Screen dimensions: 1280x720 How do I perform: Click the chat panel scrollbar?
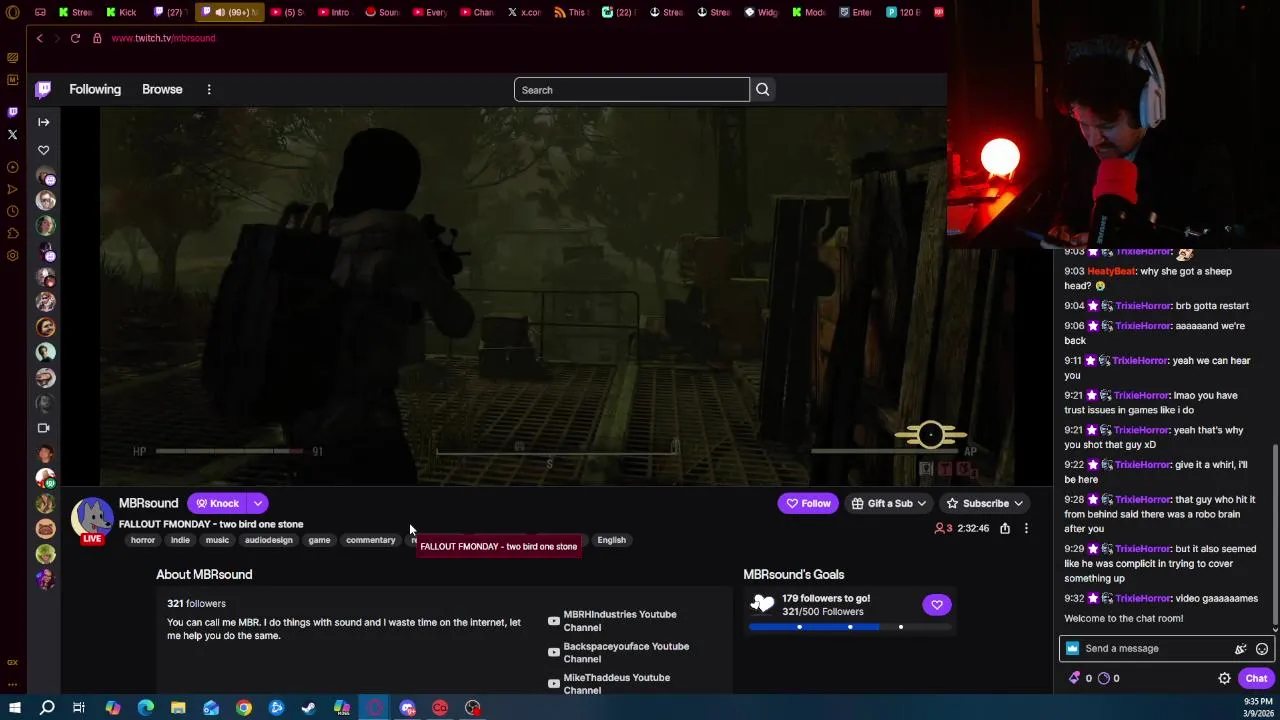[1275, 535]
